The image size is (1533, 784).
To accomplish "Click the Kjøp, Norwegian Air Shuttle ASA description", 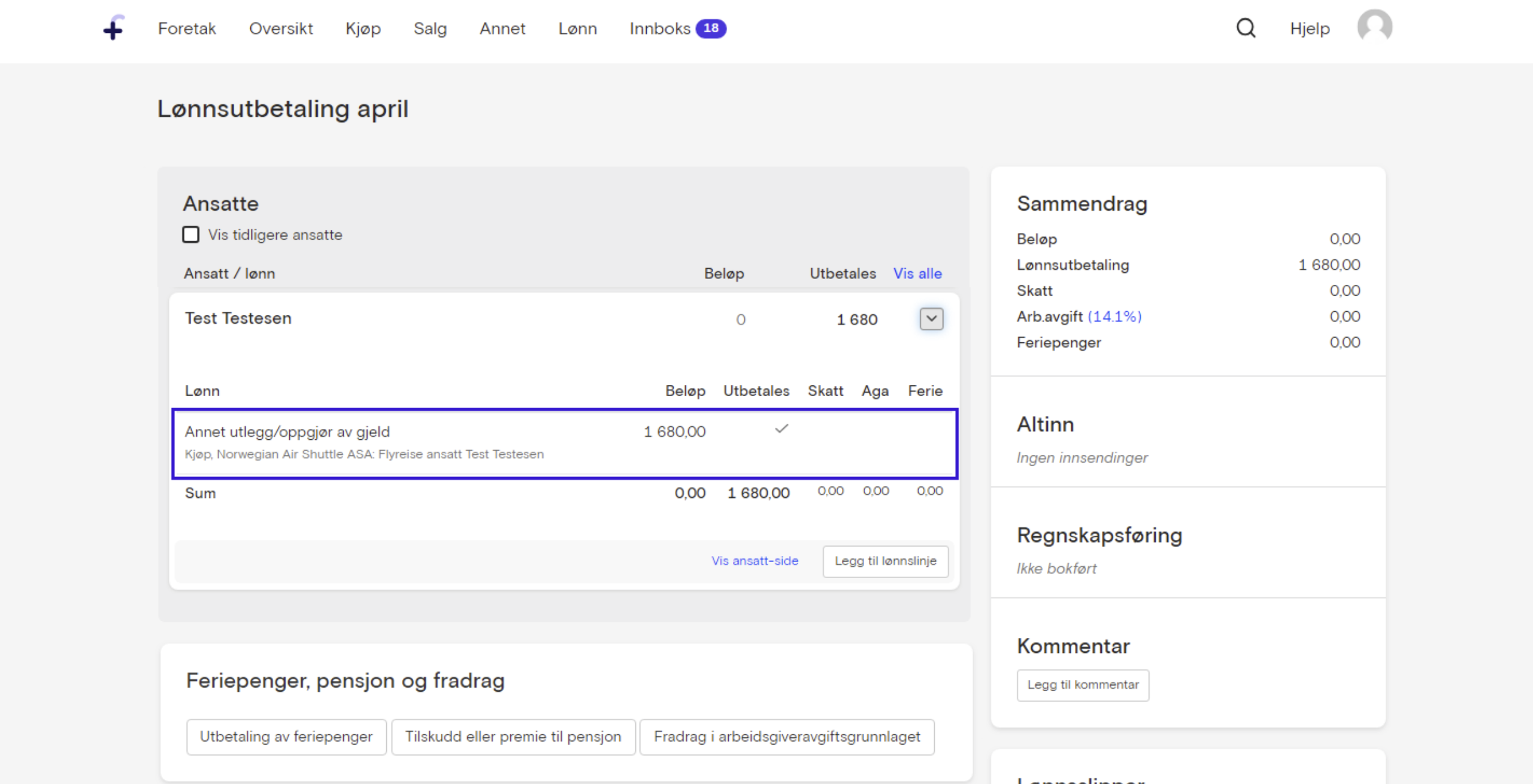I will click(364, 454).
